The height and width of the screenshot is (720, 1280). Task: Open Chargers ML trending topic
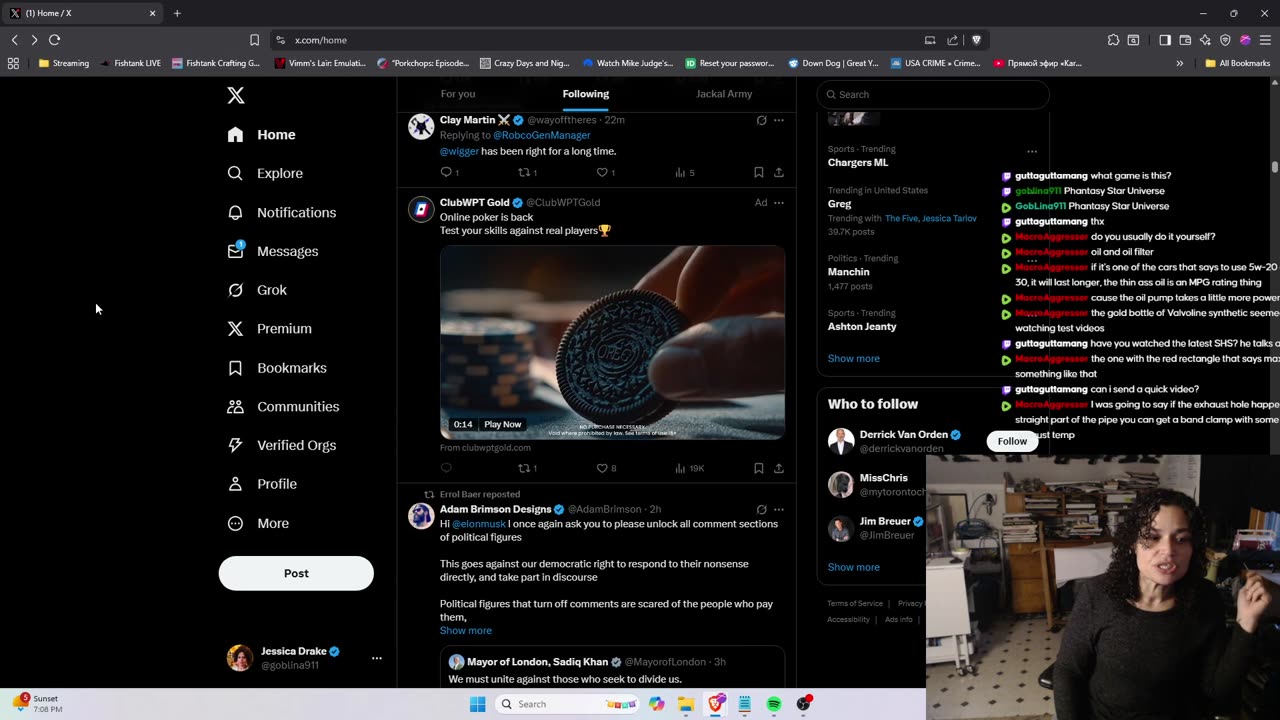coord(858,162)
